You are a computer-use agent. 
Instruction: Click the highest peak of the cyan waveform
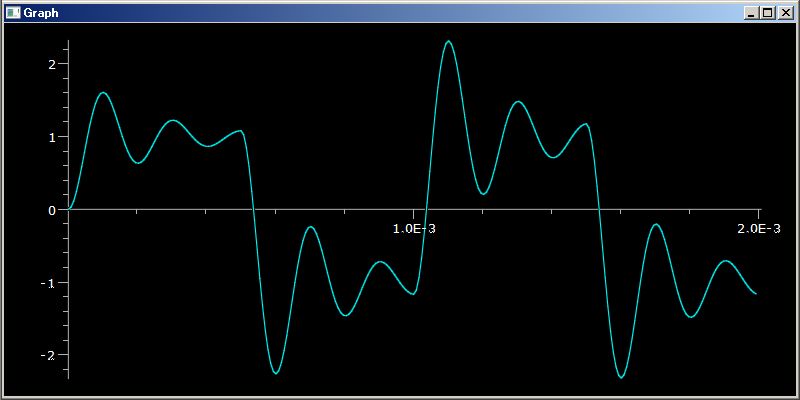point(448,41)
